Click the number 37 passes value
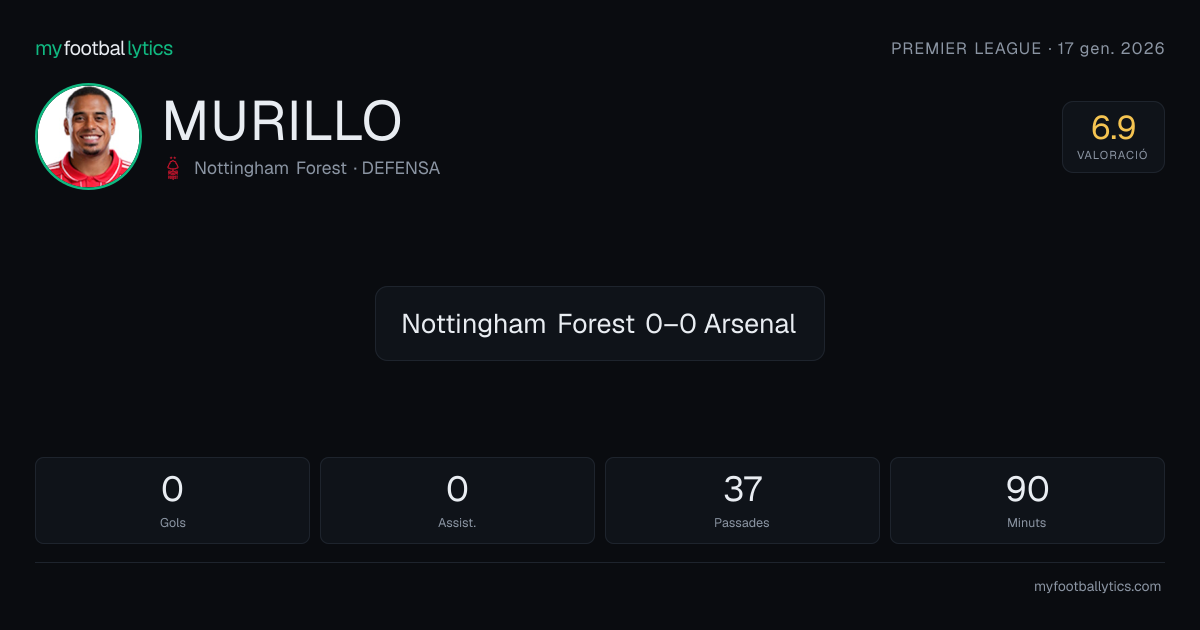 pos(742,489)
